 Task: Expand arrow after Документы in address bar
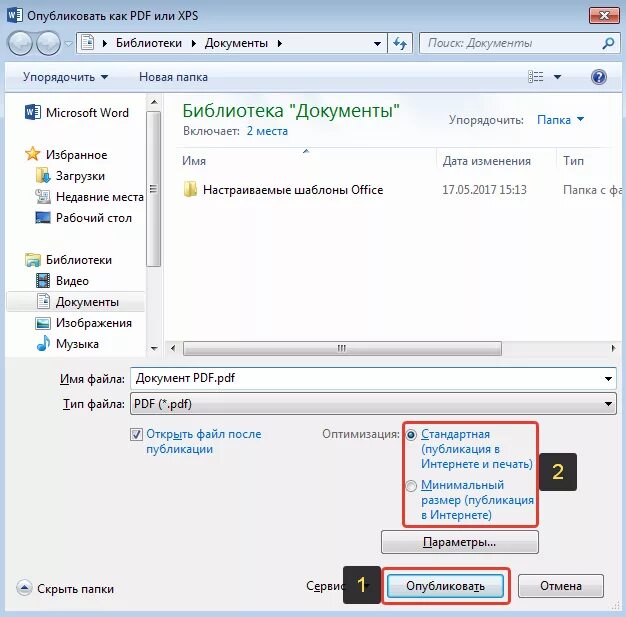pyautogui.click(x=279, y=43)
